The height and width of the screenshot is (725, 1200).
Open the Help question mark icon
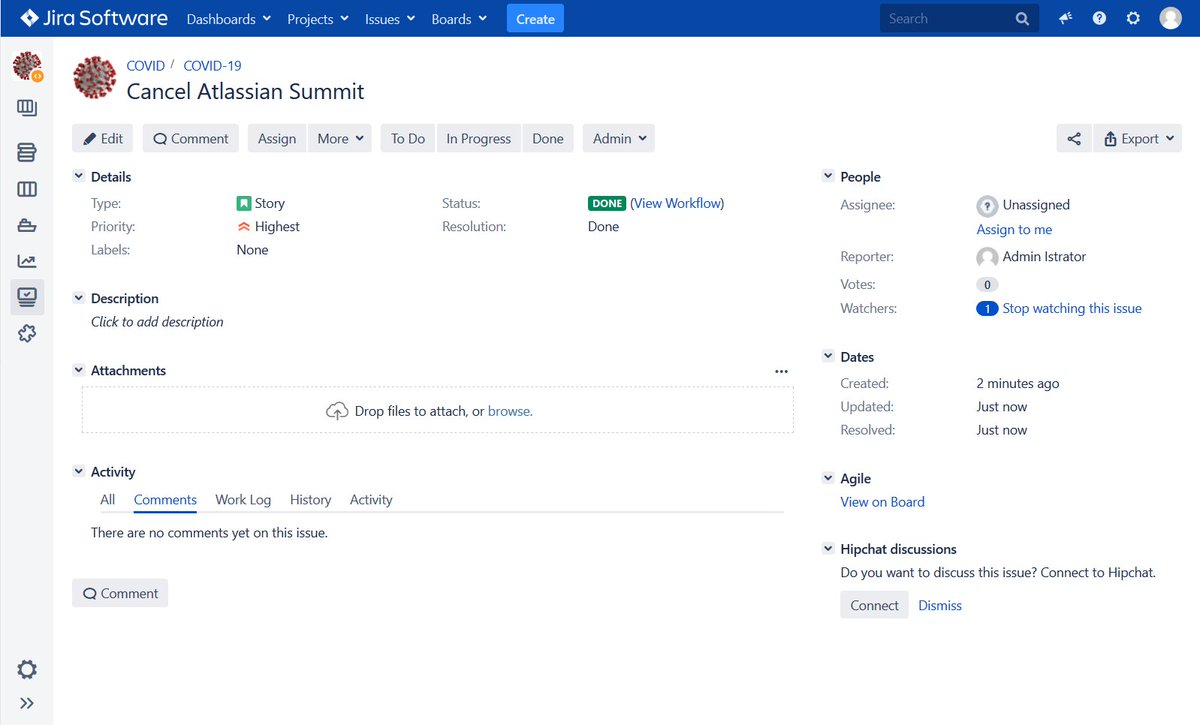click(1099, 18)
